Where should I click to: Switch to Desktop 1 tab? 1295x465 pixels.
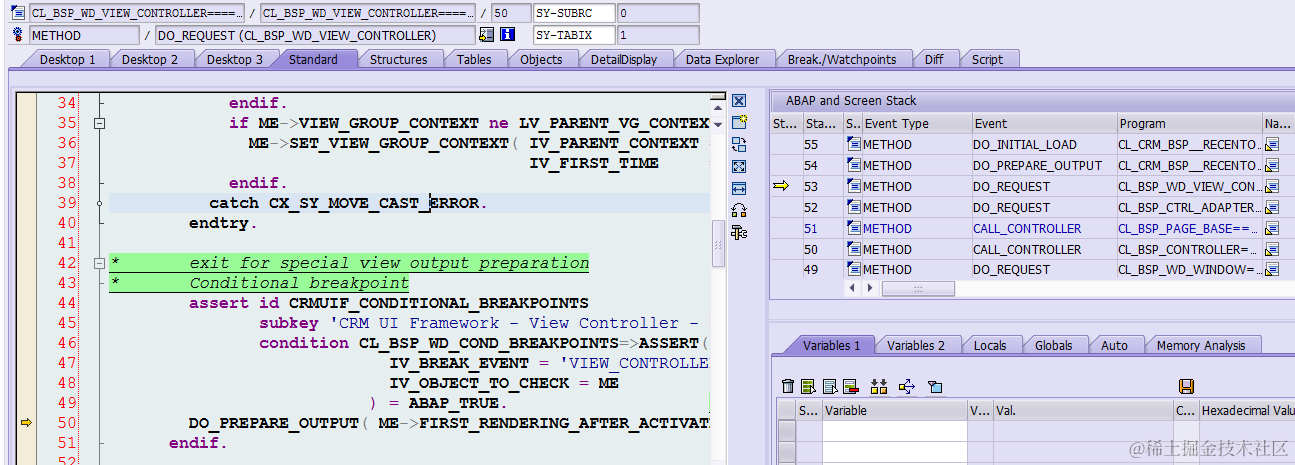(x=68, y=59)
